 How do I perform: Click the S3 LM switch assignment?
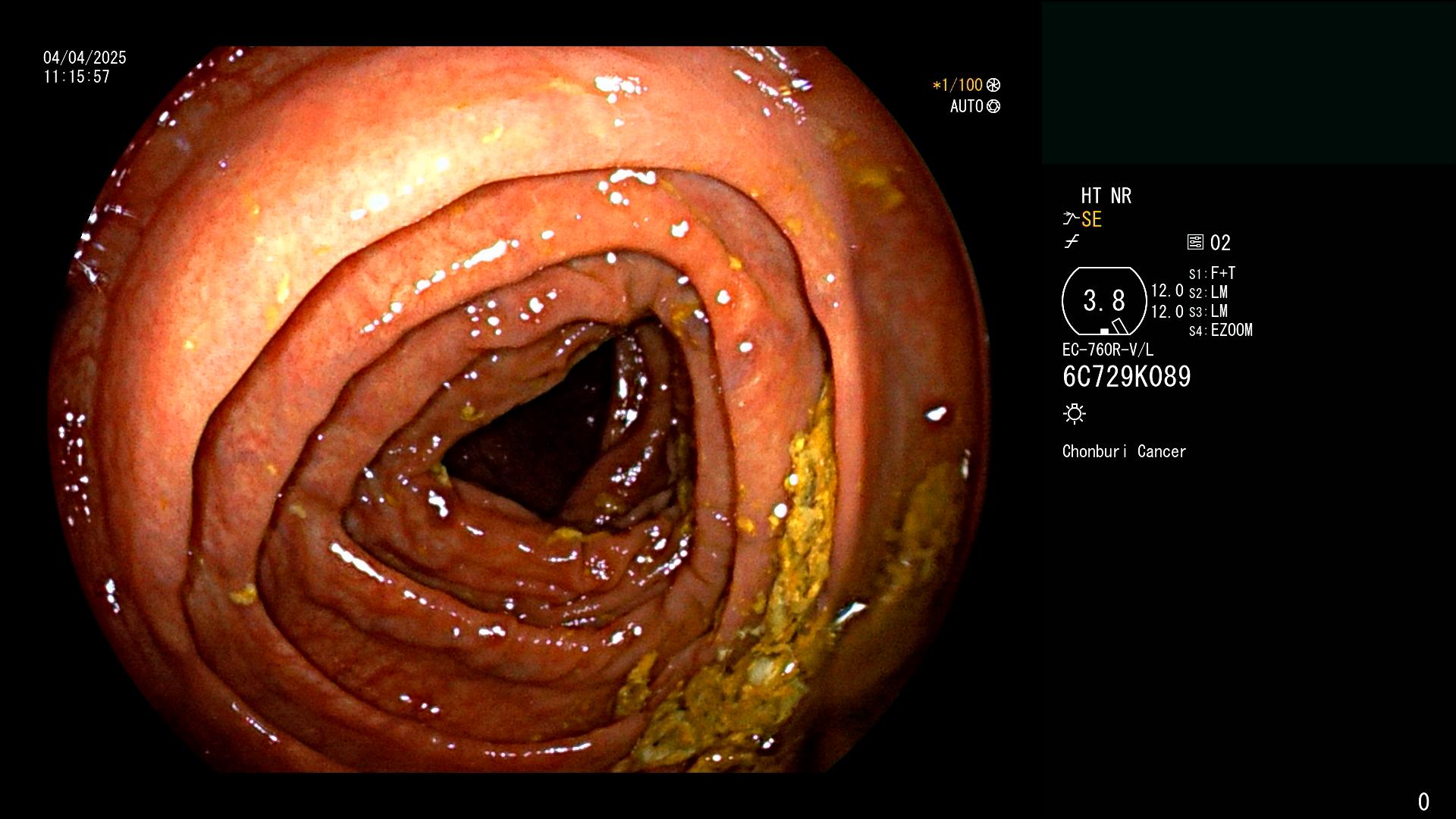click(1209, 311)
